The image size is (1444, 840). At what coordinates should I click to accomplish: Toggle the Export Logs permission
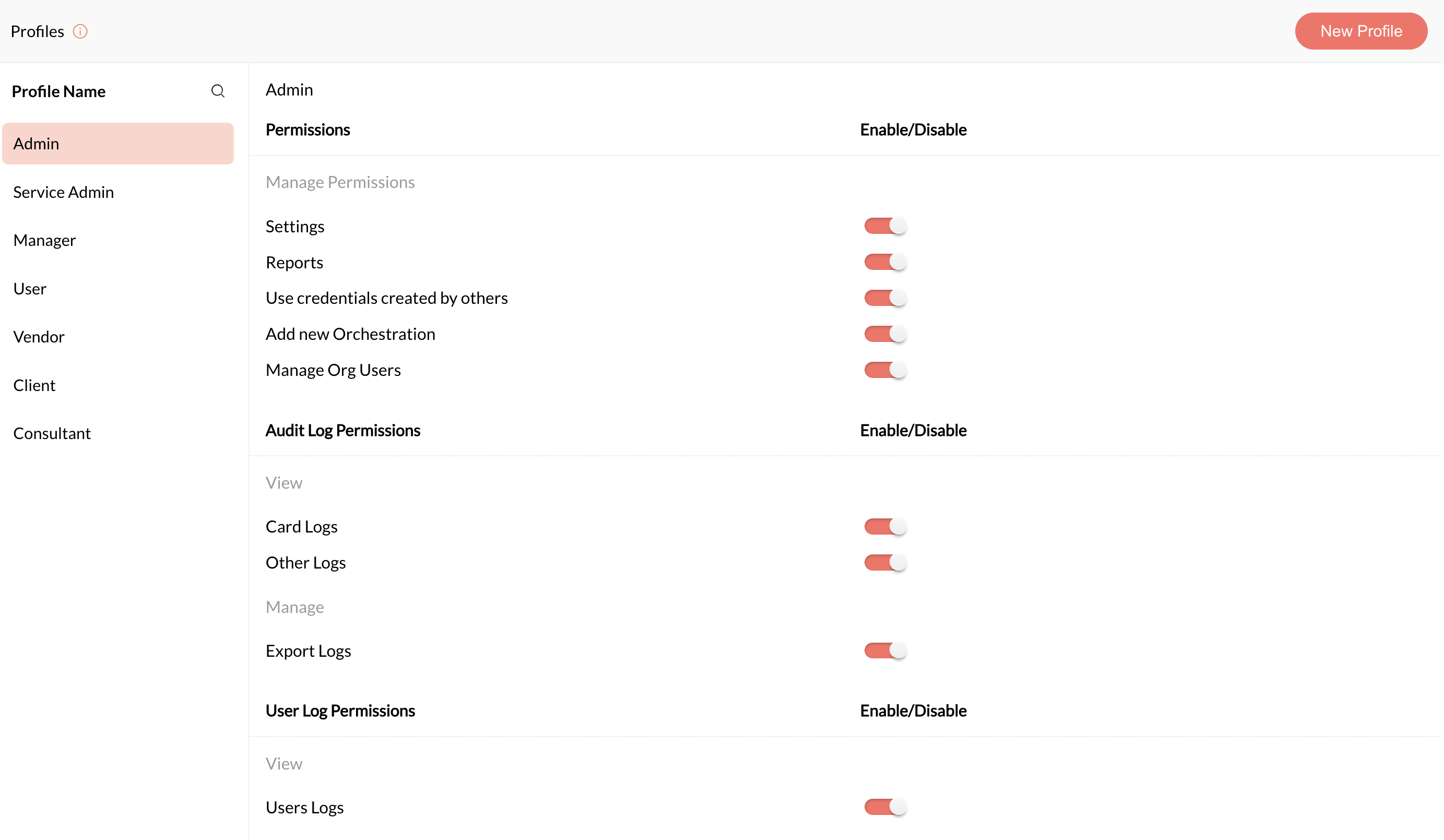(x=885, y=650)
